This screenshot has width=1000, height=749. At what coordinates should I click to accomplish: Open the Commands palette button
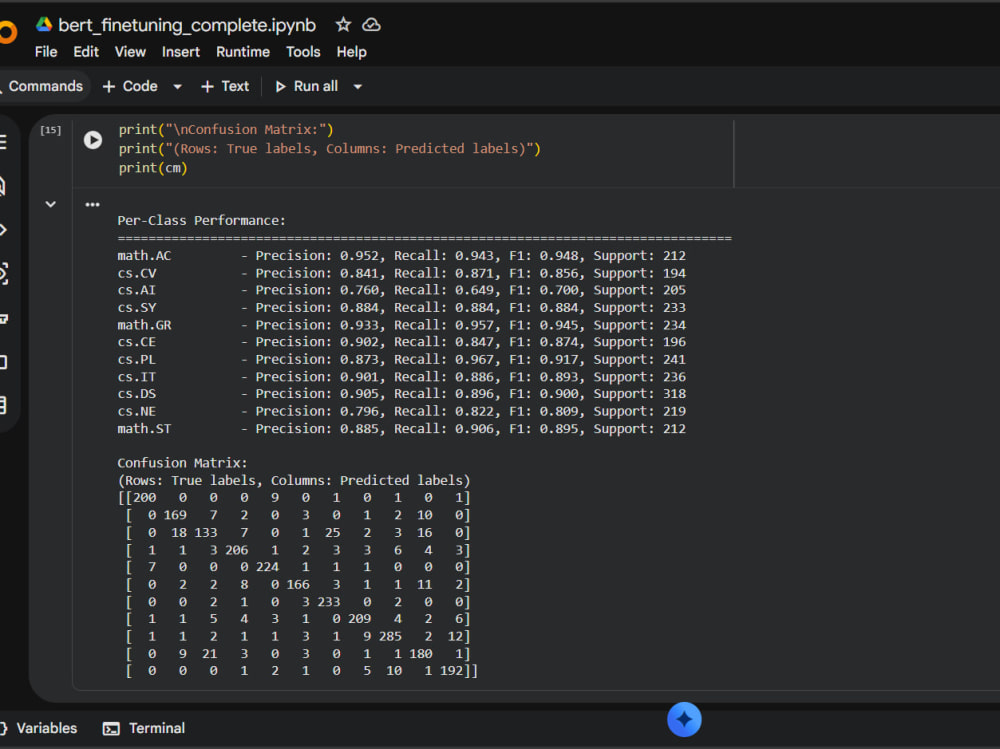(x=42, y=86)
